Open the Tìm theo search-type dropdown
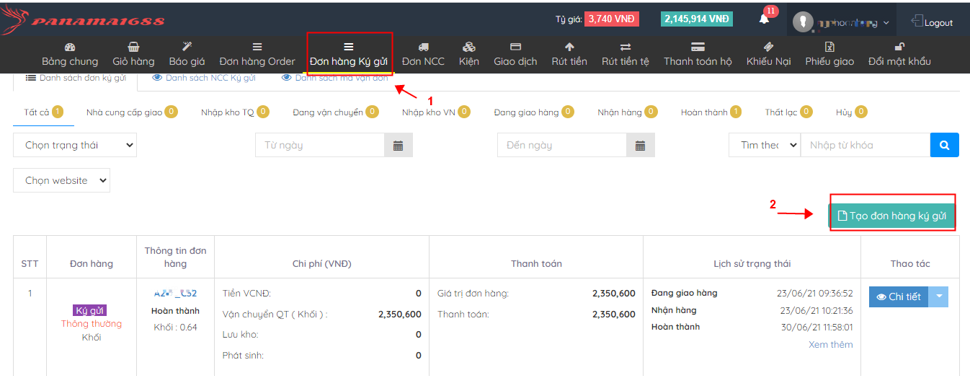Screen dimensions: 970x376 click(765, 145)
